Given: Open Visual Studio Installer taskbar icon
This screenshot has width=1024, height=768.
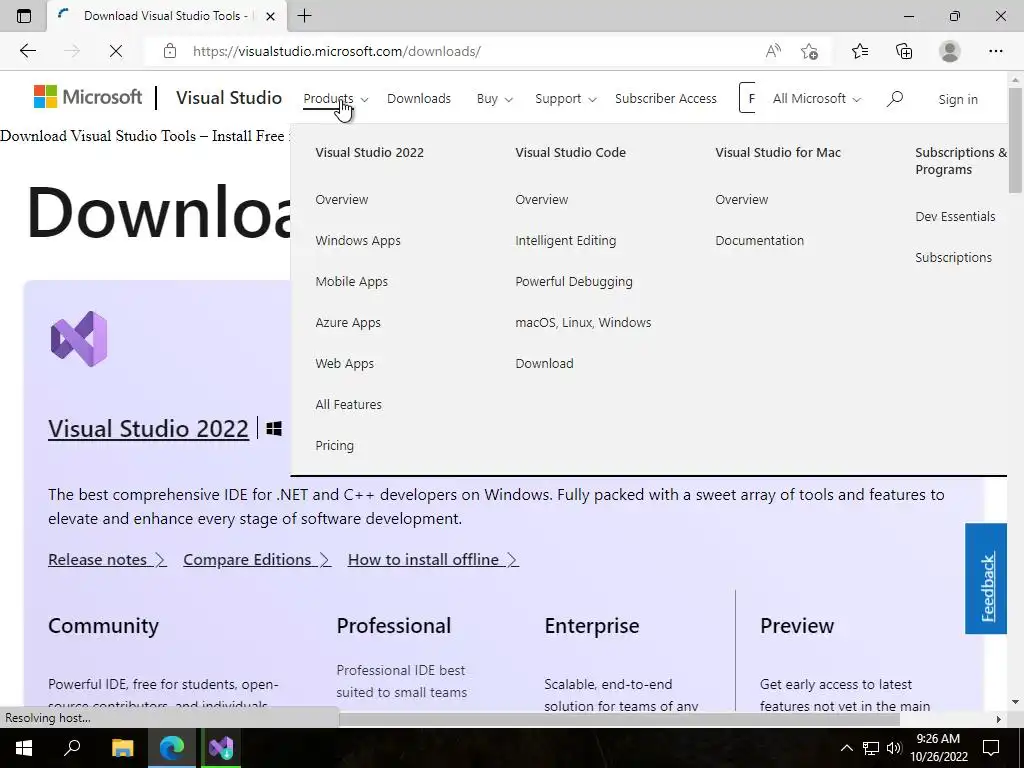Looking at the screenshot, I should tap(221, 747).
